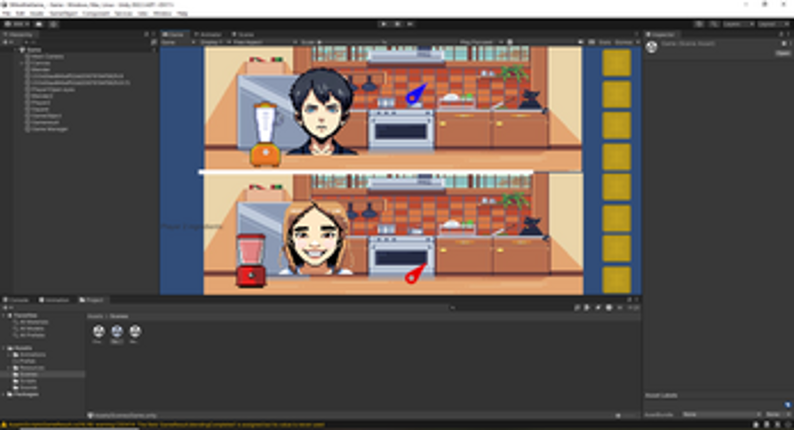Open the File menu
The width and height of the screenshot is (794, 430).
tap(7, 13)
